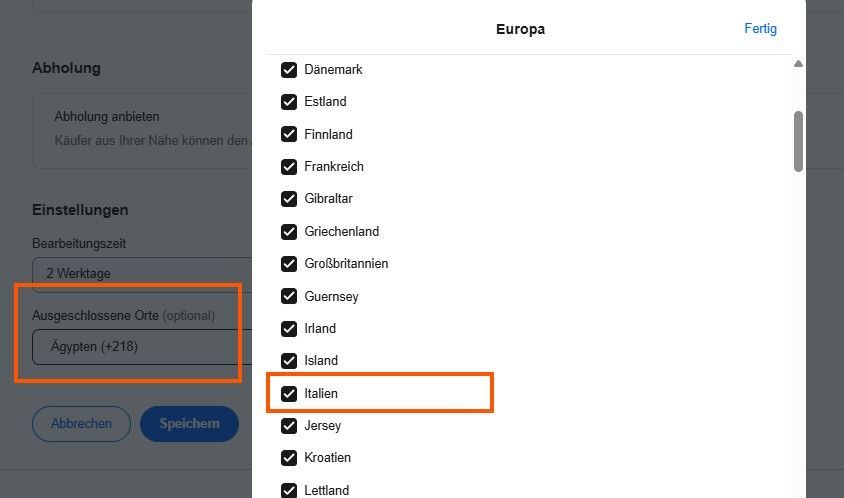Viewport: 844px width, 498px height.
Task: Uncheck the Italien checkbox
Action: point(289,394)
